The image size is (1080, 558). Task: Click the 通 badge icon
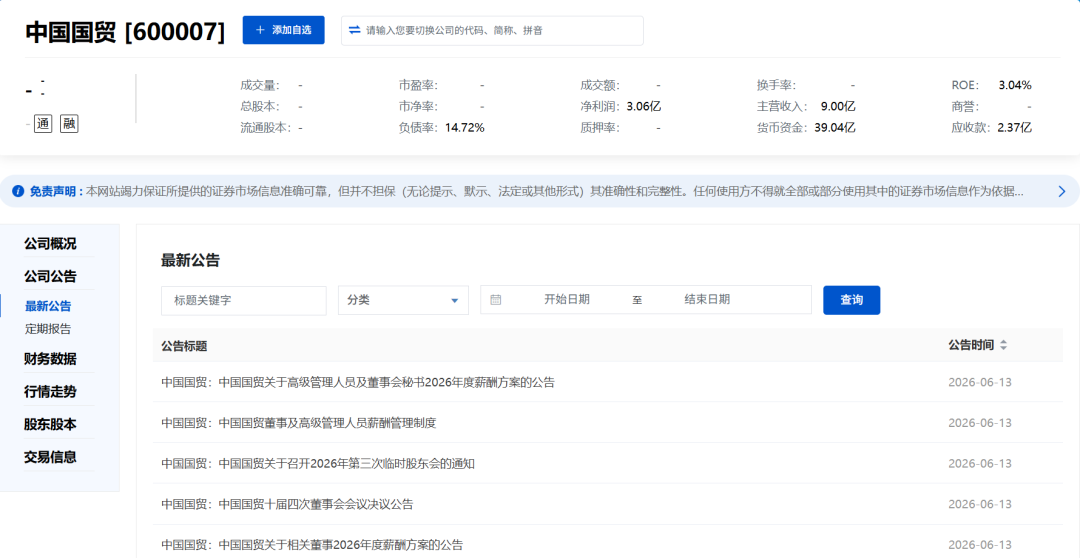[43, 124]
